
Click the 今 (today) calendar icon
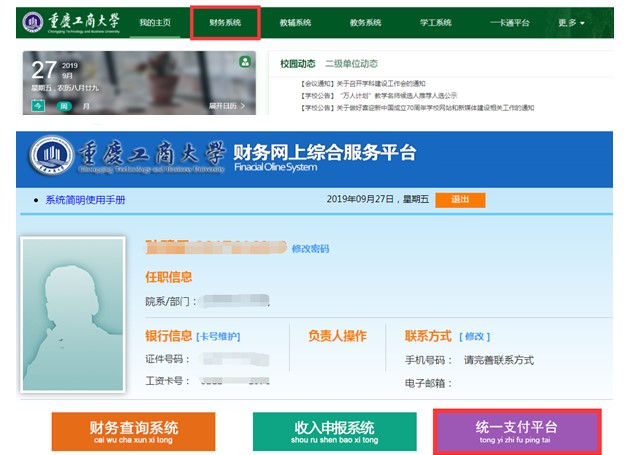click(x=39, y=105)
